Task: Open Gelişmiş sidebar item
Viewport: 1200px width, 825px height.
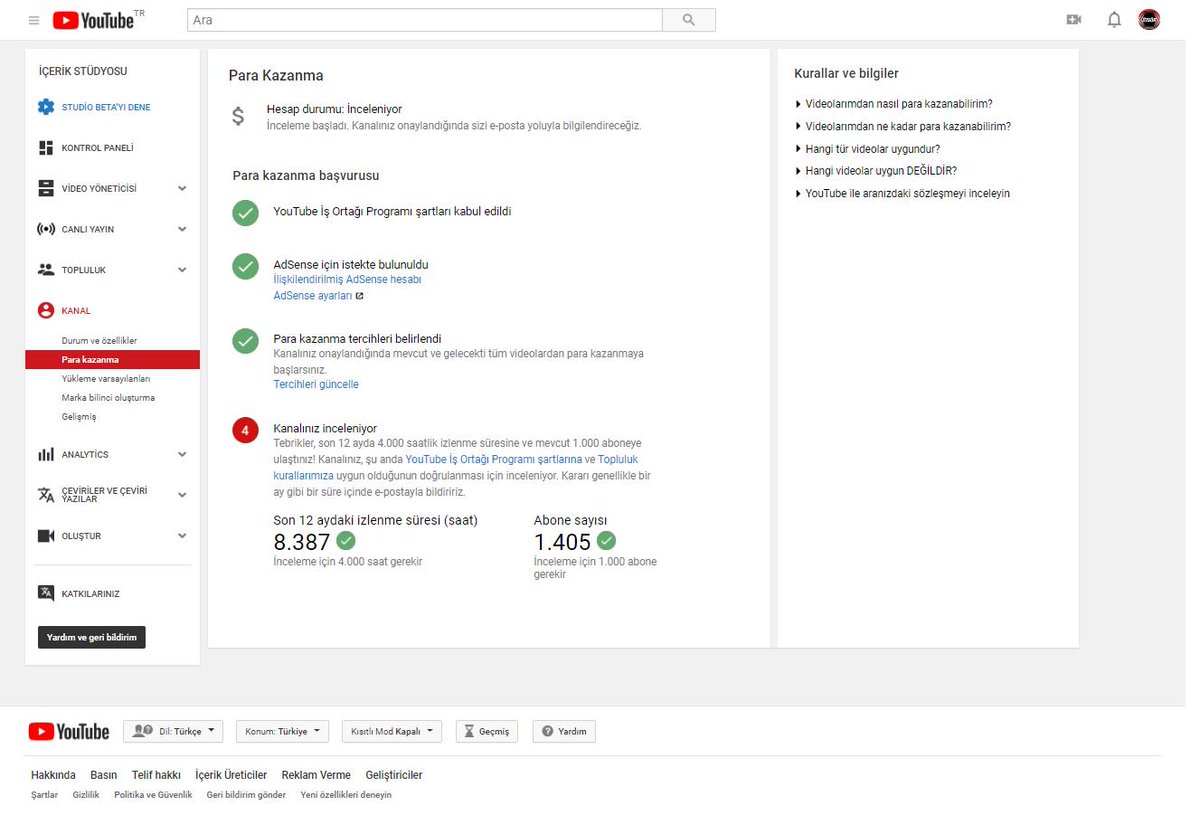Action: pyautogui.click(x=79, y=417)
